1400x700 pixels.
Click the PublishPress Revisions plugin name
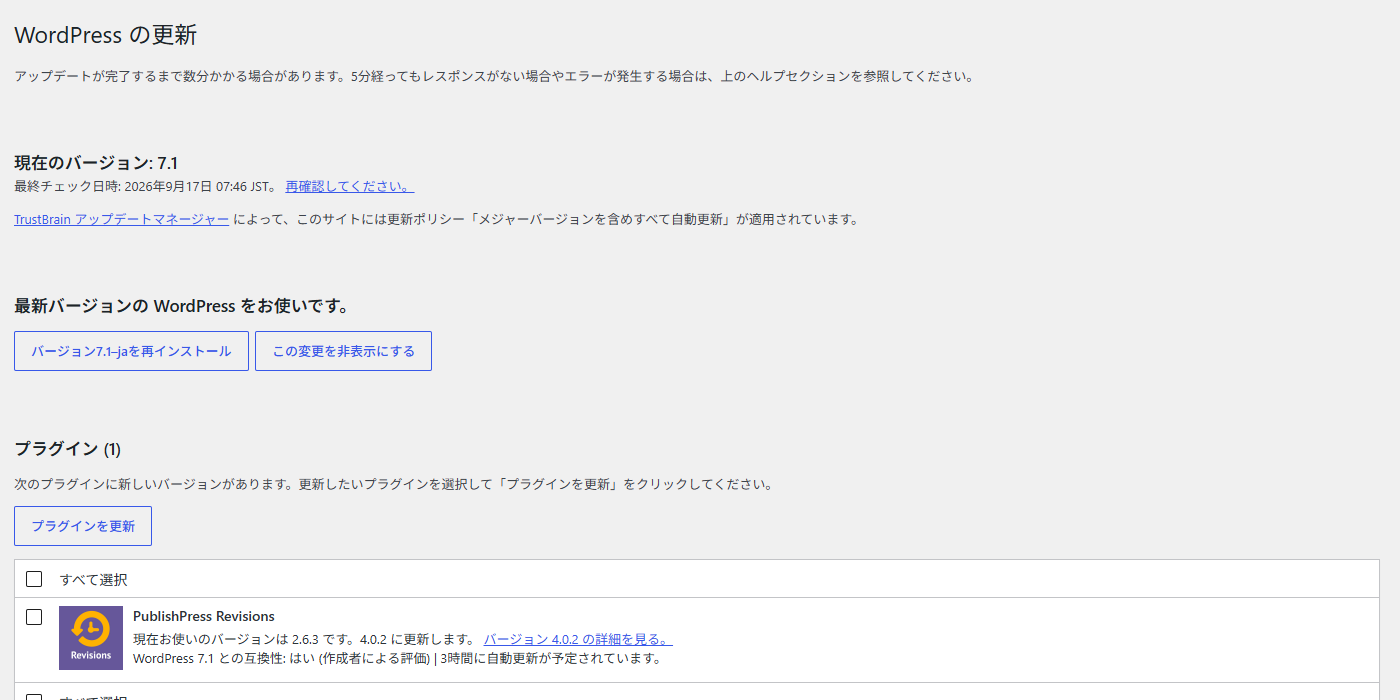pyautogui.click(x=204, y=616)
